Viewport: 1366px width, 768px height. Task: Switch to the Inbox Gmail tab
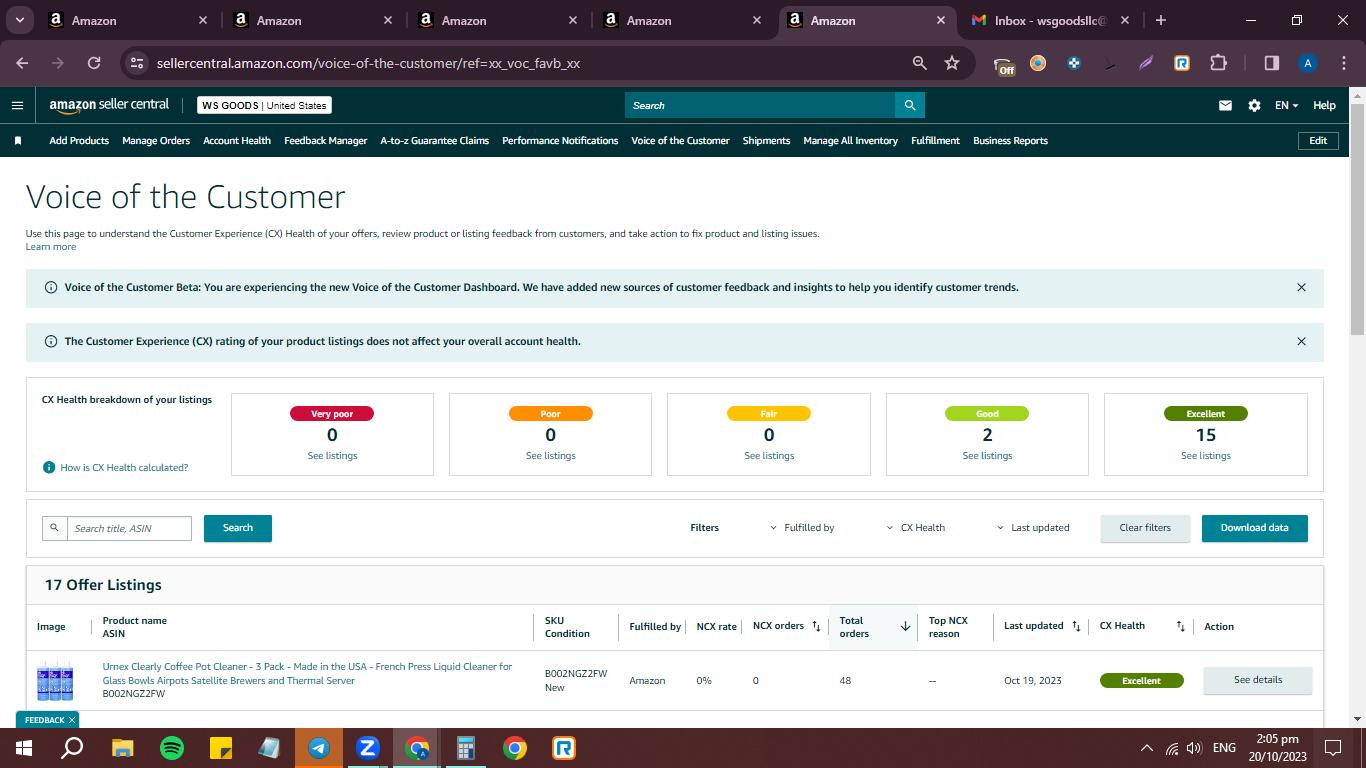pos(1049,20)
